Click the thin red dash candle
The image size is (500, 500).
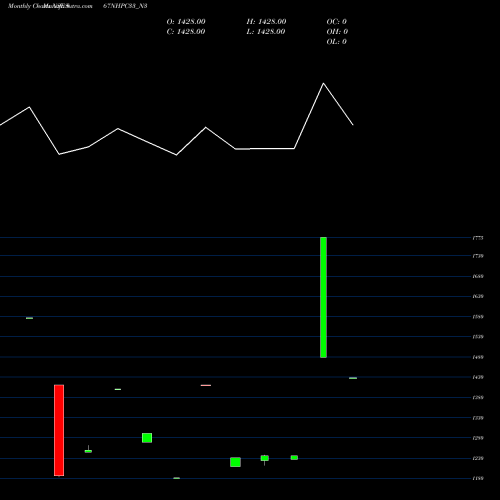[x=206, y=385]
